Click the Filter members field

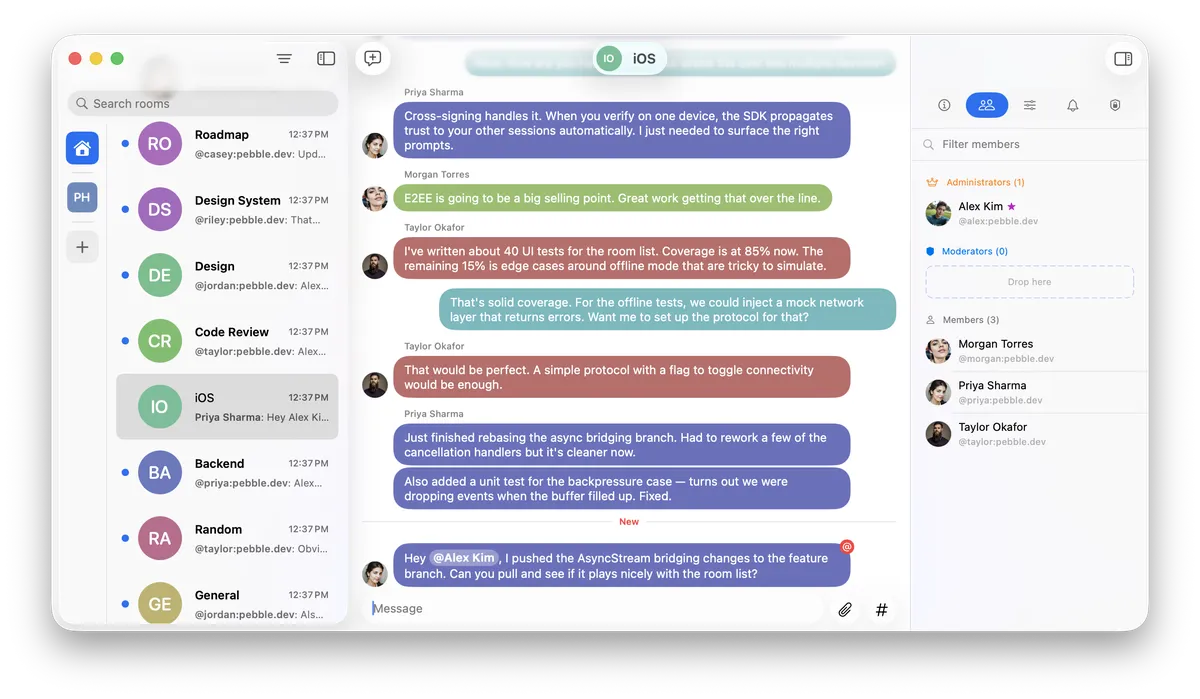pyautogui.click(x=1030, y=144)
